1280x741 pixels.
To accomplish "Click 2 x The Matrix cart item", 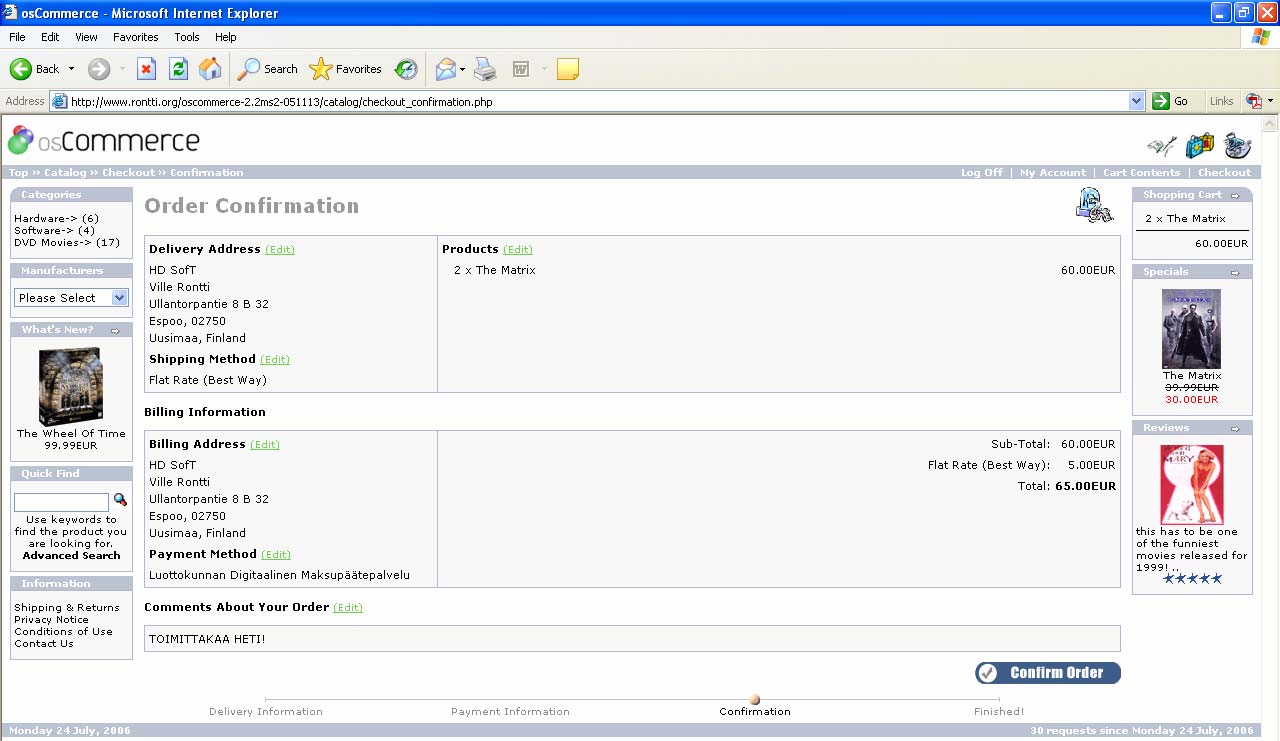I will click(x=1186, y=219).
